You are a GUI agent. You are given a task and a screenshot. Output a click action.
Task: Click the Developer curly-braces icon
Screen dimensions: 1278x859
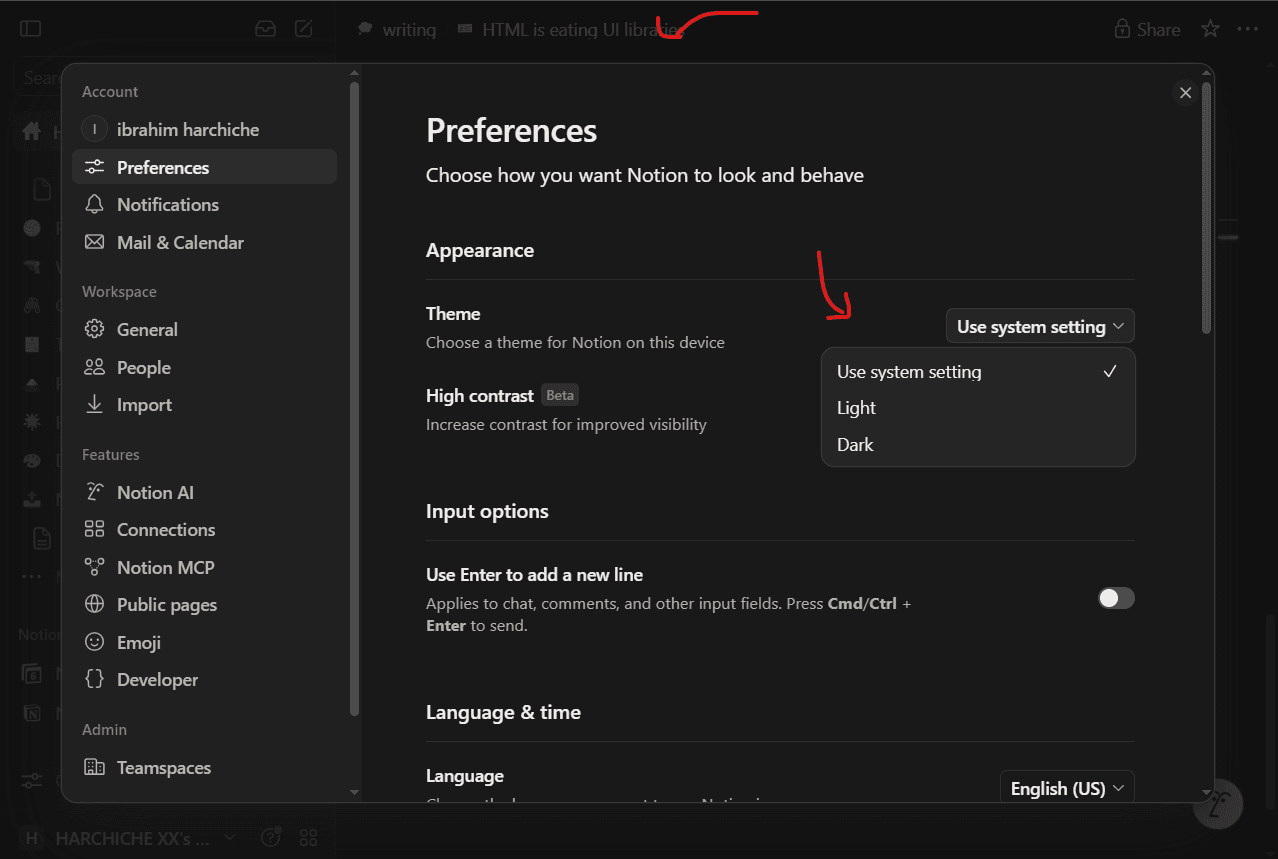tap(94, 679)
